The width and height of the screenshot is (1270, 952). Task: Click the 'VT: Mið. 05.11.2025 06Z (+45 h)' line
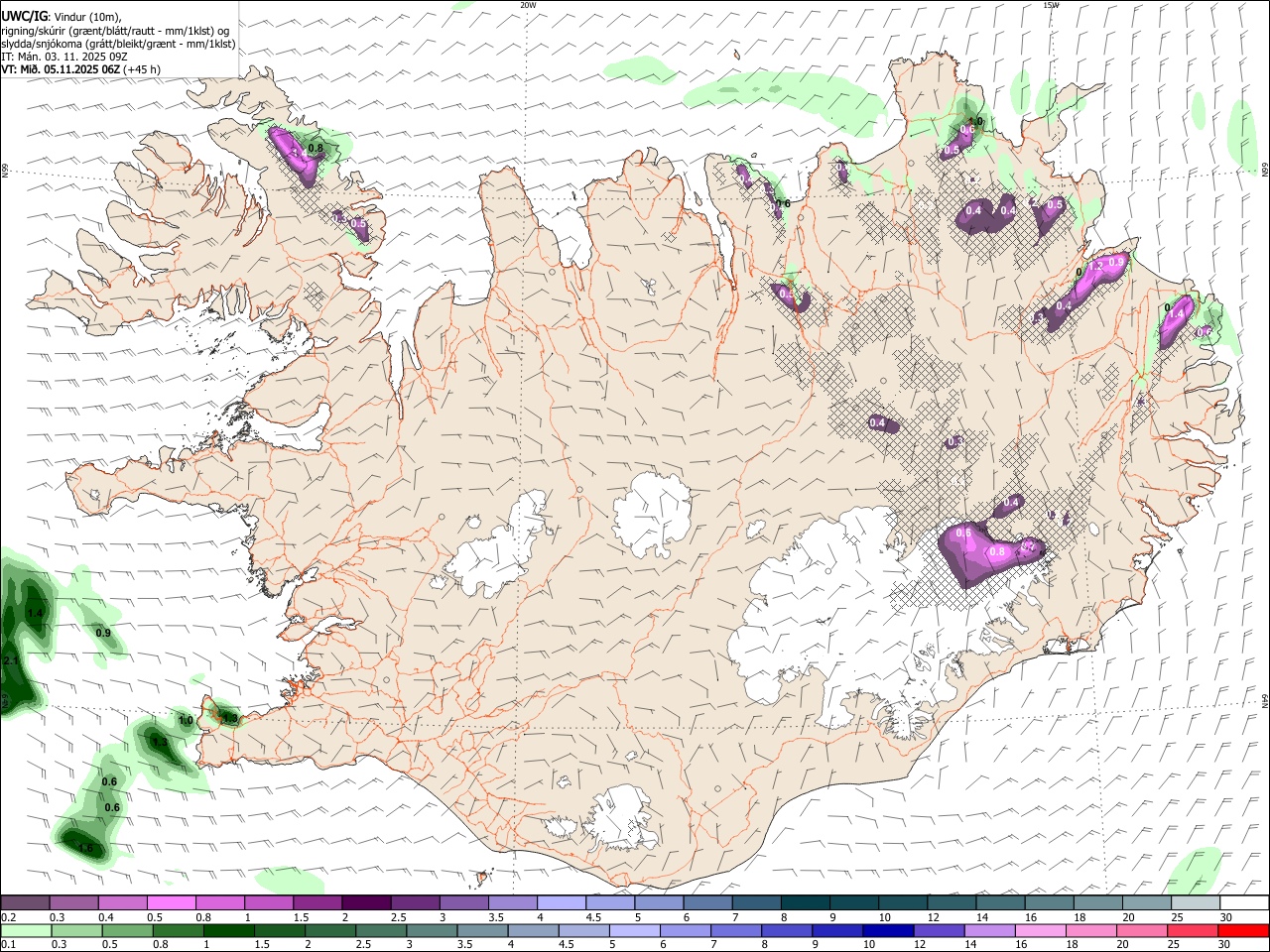tap(80, 69)
